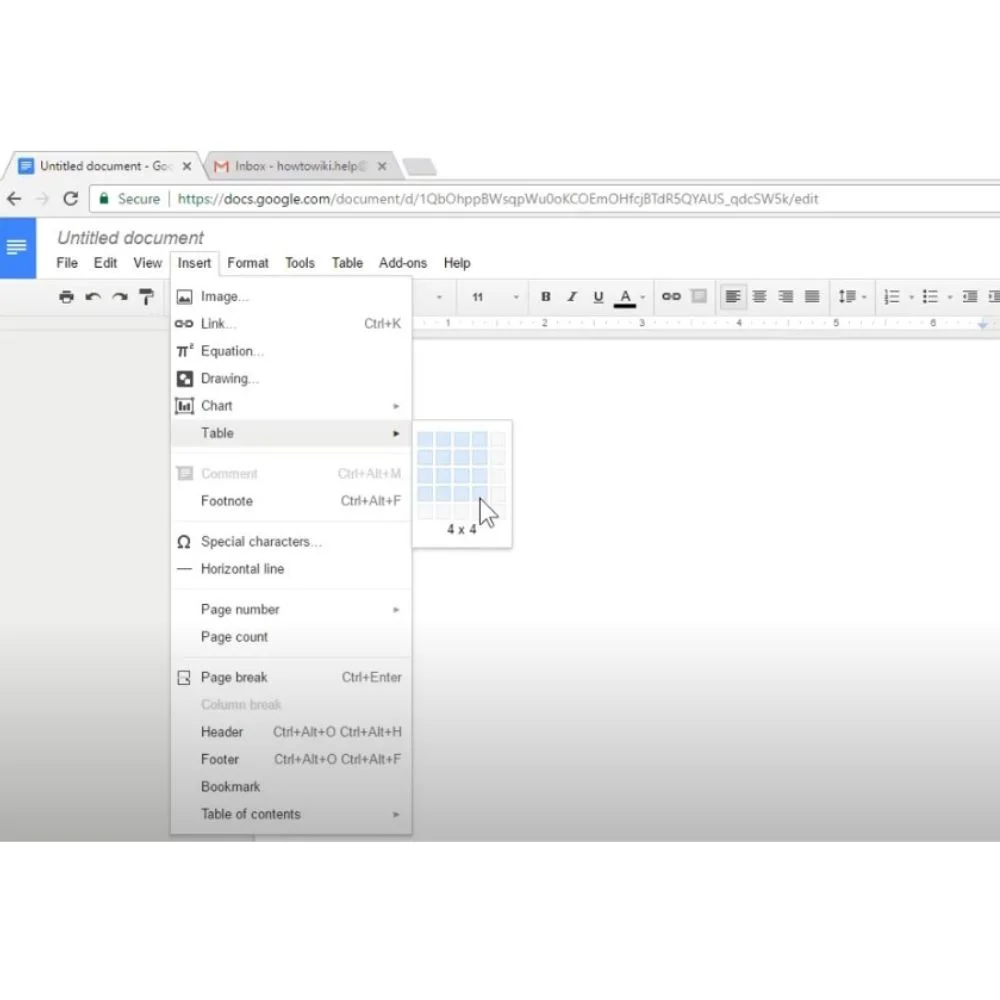Image resolution: width=1000 pixels, height=1000 pixels.
Task: Click the Print icon in toolbar
Action: coord(66,297)
